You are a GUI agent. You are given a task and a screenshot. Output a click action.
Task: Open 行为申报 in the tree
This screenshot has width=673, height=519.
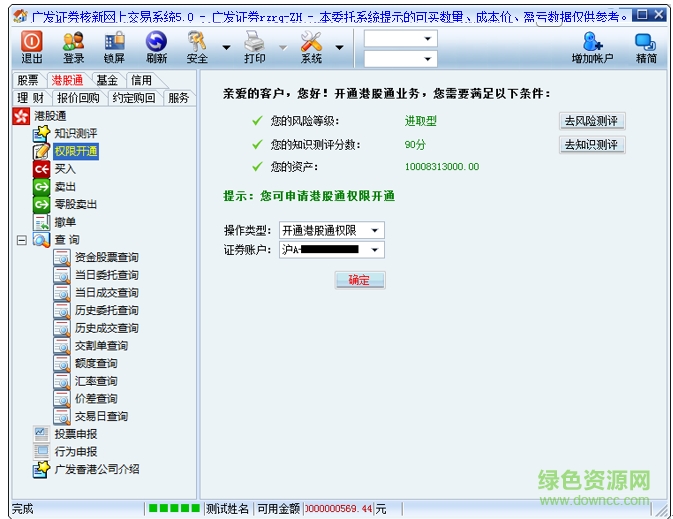76,452
